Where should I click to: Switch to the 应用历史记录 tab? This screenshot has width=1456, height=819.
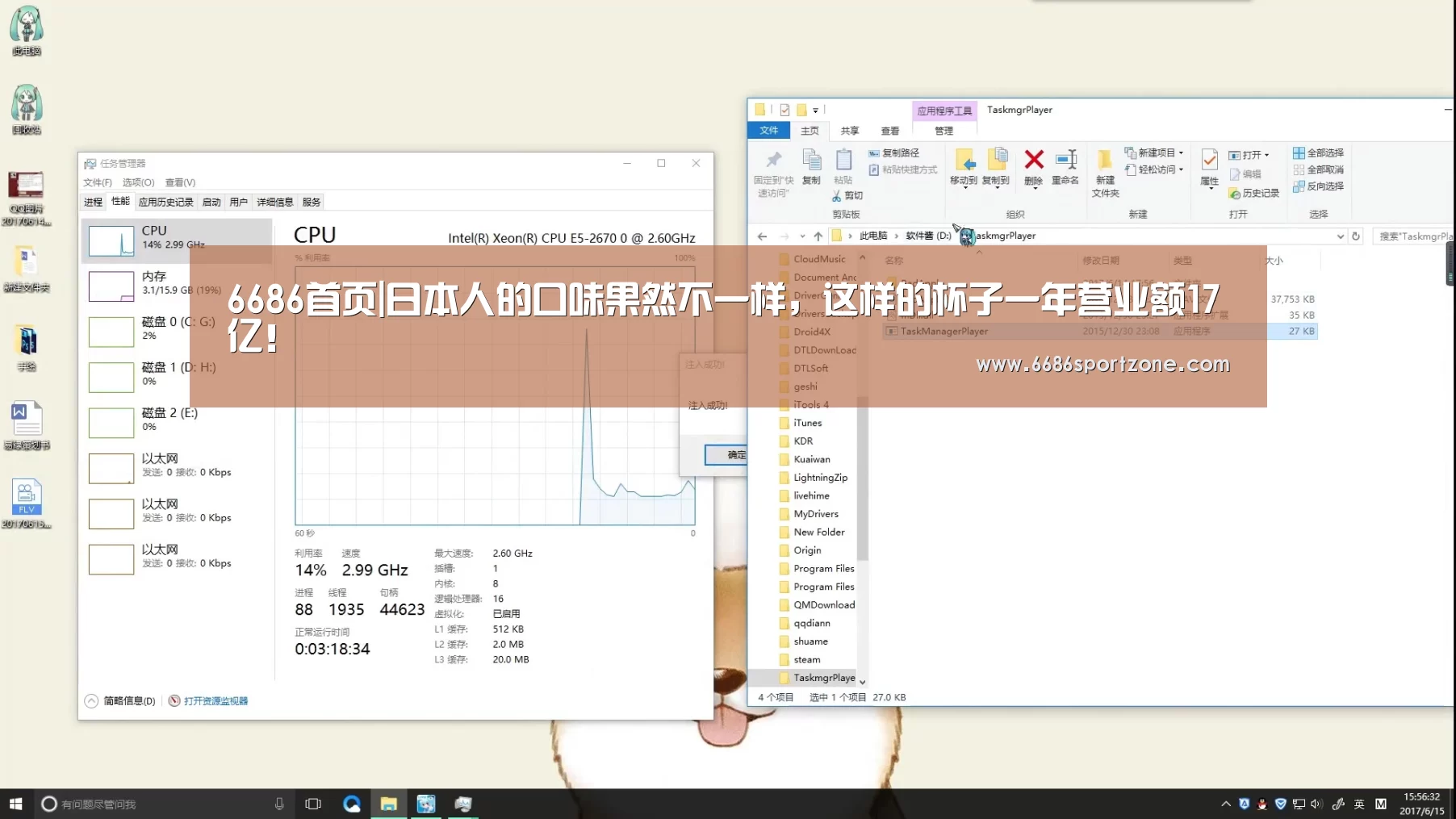(x=166, y=202)
